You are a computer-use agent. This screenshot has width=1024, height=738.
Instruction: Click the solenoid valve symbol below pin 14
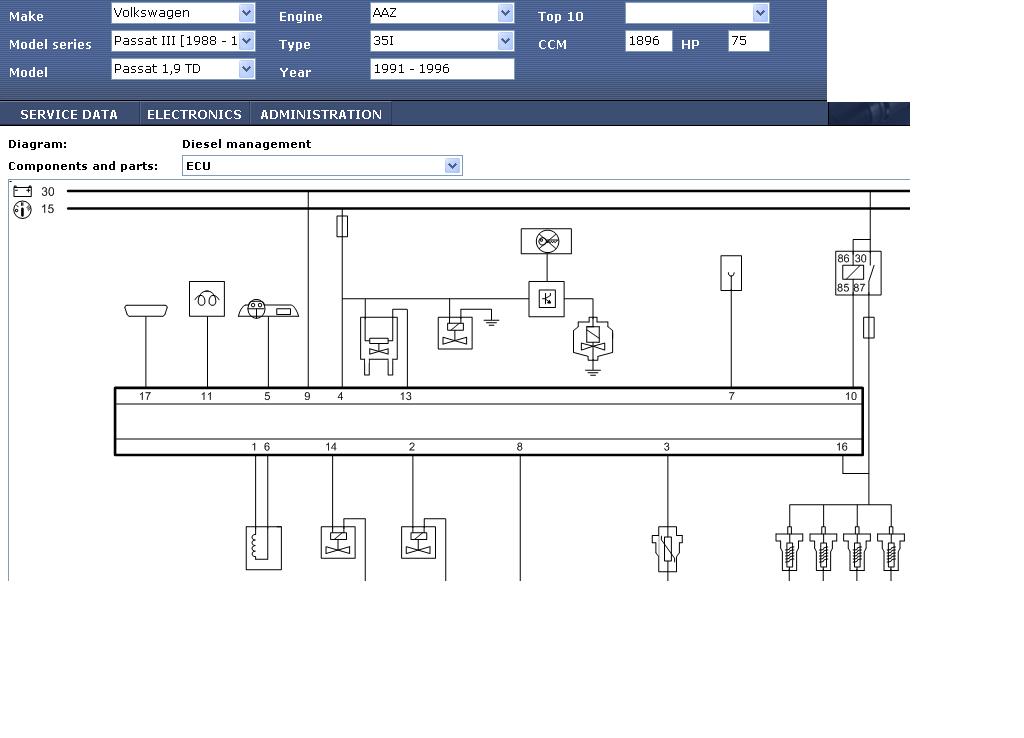[x=338, y=542]
